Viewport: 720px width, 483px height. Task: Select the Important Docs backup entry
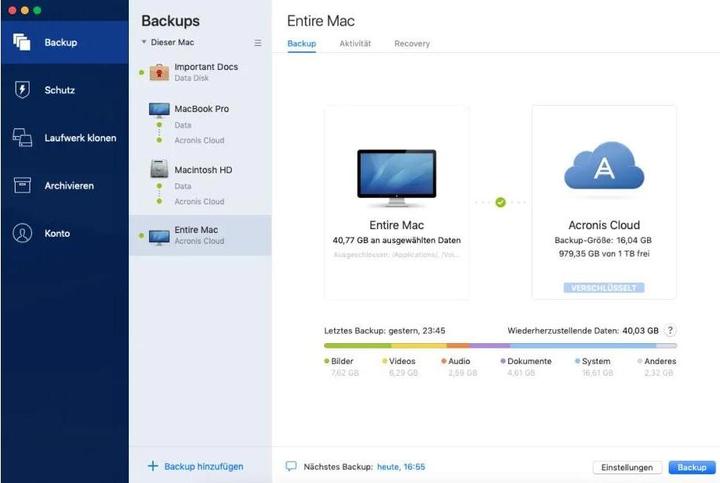click(201, 72)
